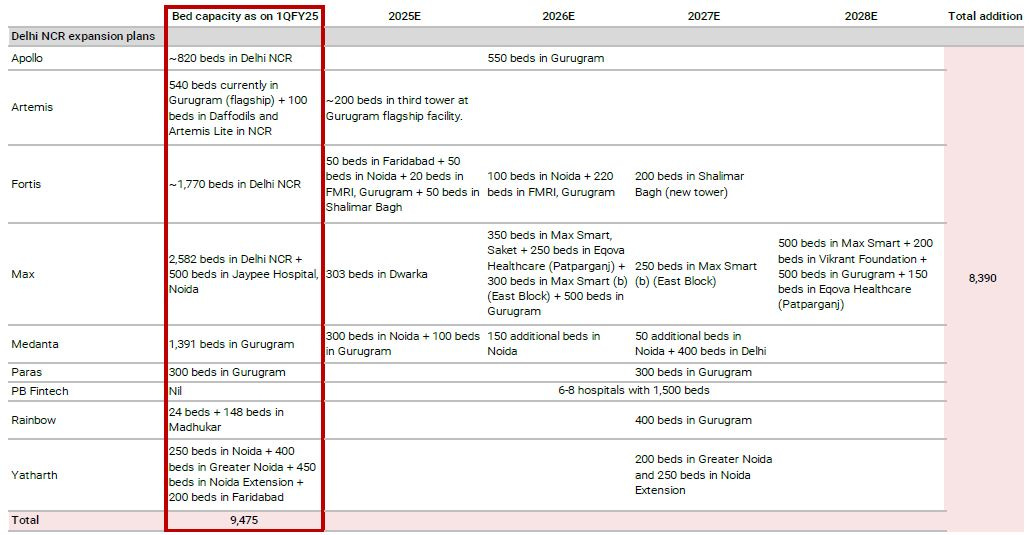Click the 2025E column header

pos(404,16)
